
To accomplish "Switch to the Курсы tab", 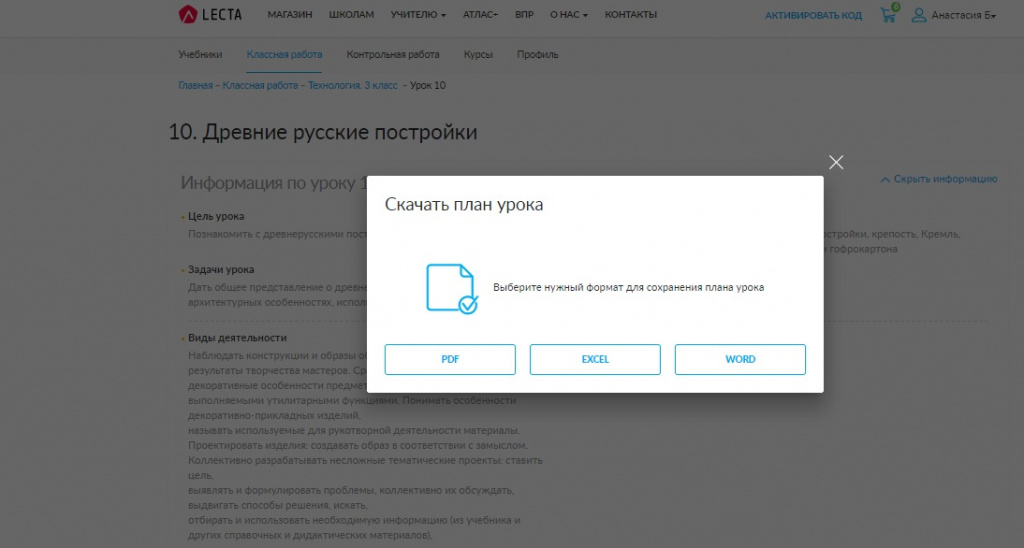I will [478, 55].
